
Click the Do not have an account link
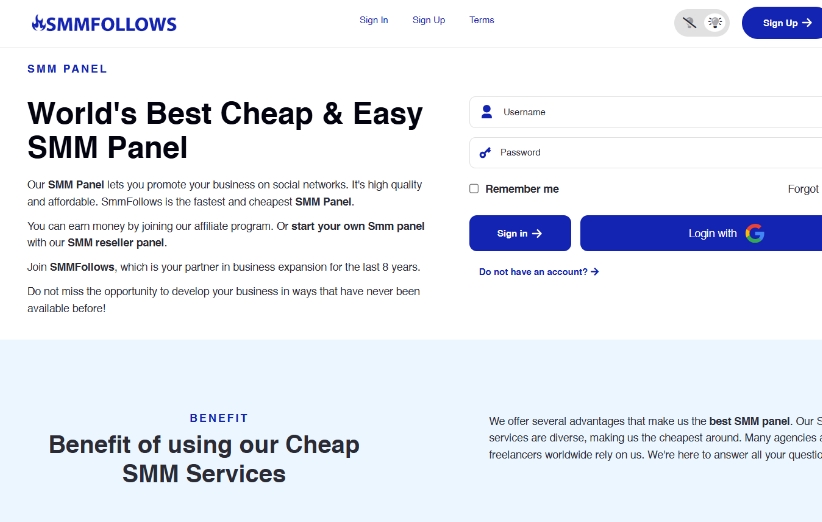533,272
